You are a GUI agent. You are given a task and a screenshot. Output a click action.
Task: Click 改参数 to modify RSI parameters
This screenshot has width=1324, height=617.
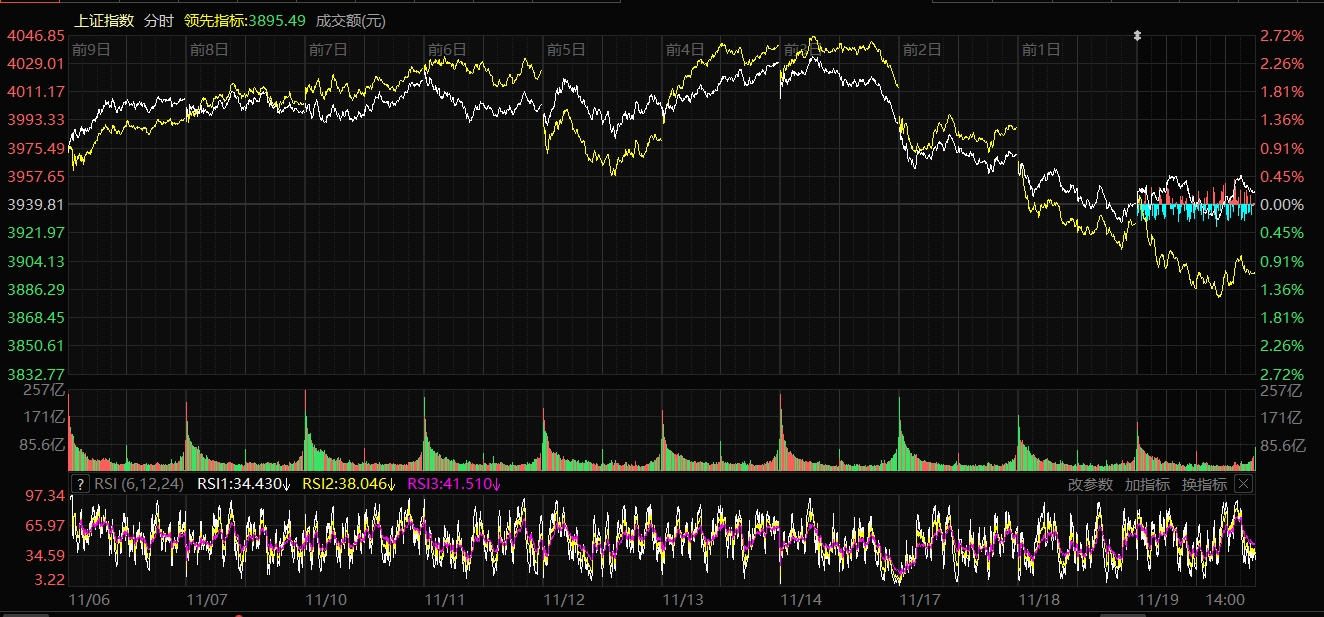pos(1090,485)
